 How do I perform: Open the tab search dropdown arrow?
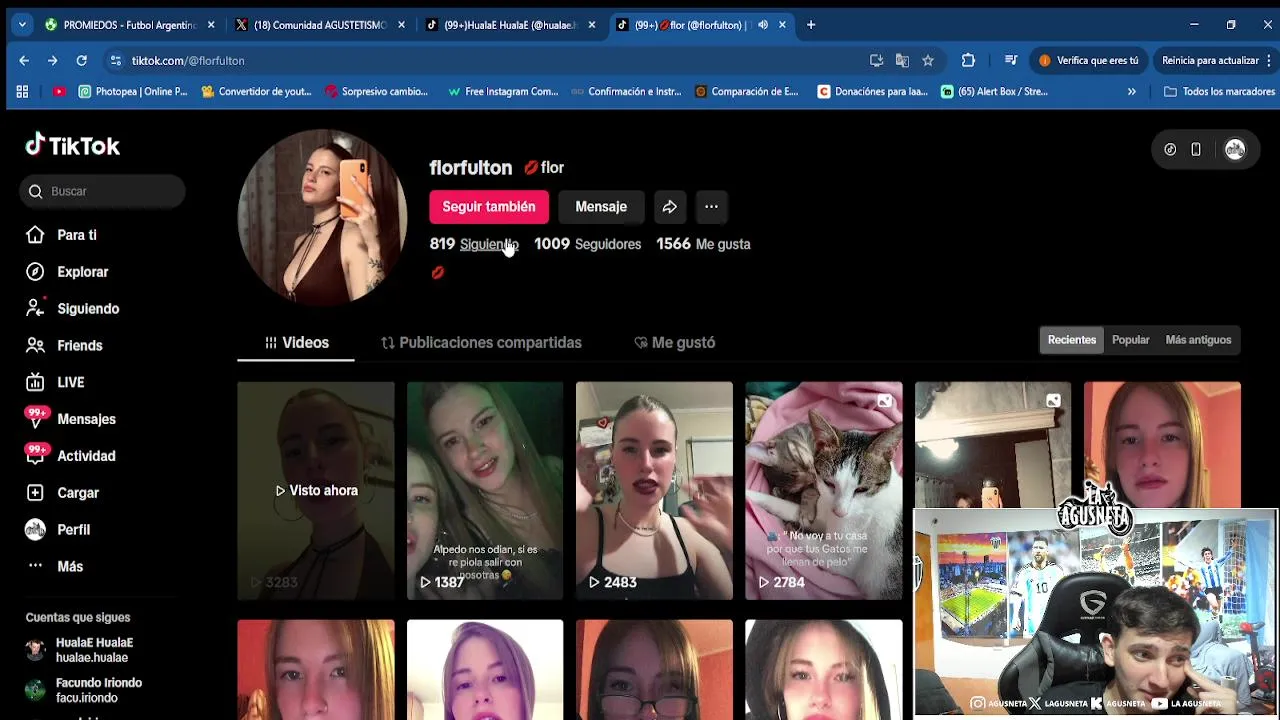(x=22, y=25)
